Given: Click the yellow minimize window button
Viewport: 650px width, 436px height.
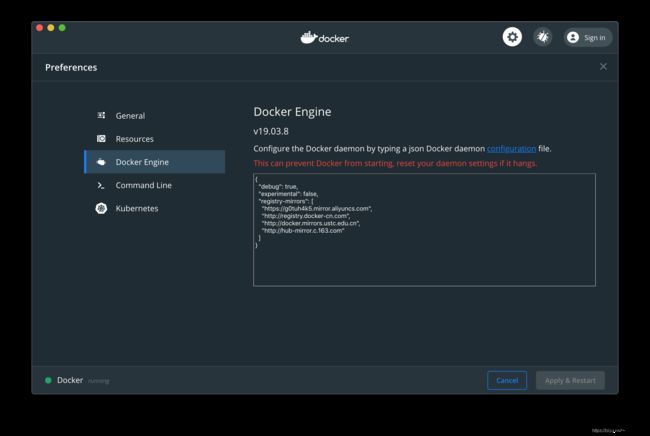Looking at the screenshot, I should [x=51, y=28].
